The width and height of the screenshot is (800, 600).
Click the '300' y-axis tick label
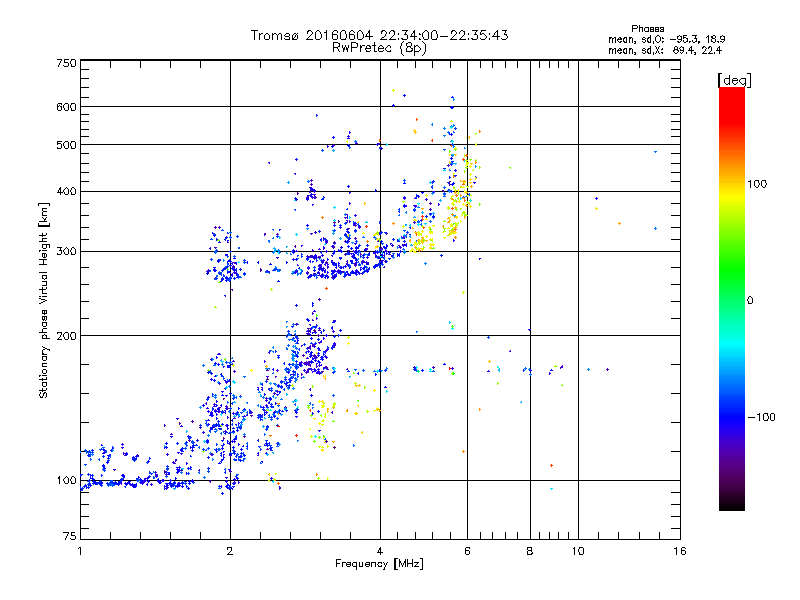tap(66, 252)
